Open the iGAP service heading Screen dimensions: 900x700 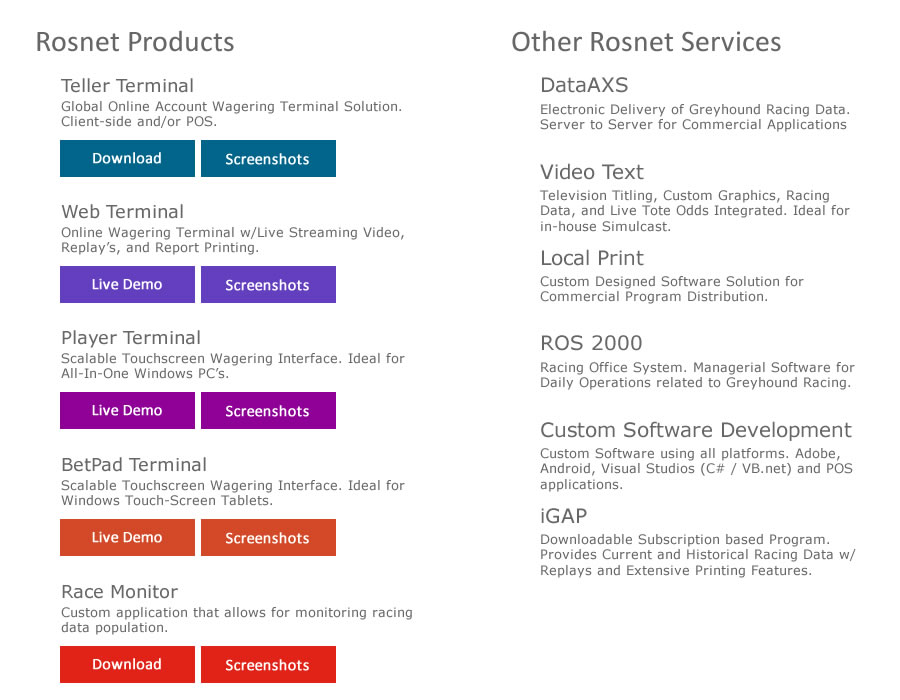pos(563,516)
